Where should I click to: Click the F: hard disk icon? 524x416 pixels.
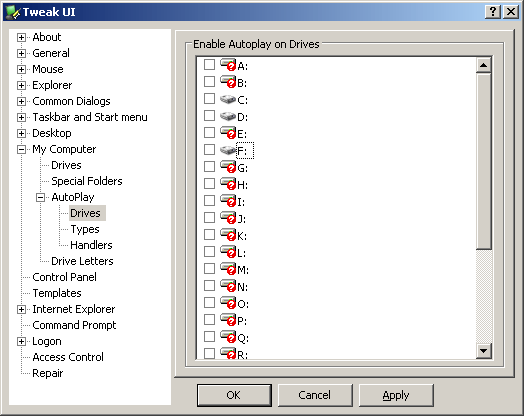[x=228, y=150]
